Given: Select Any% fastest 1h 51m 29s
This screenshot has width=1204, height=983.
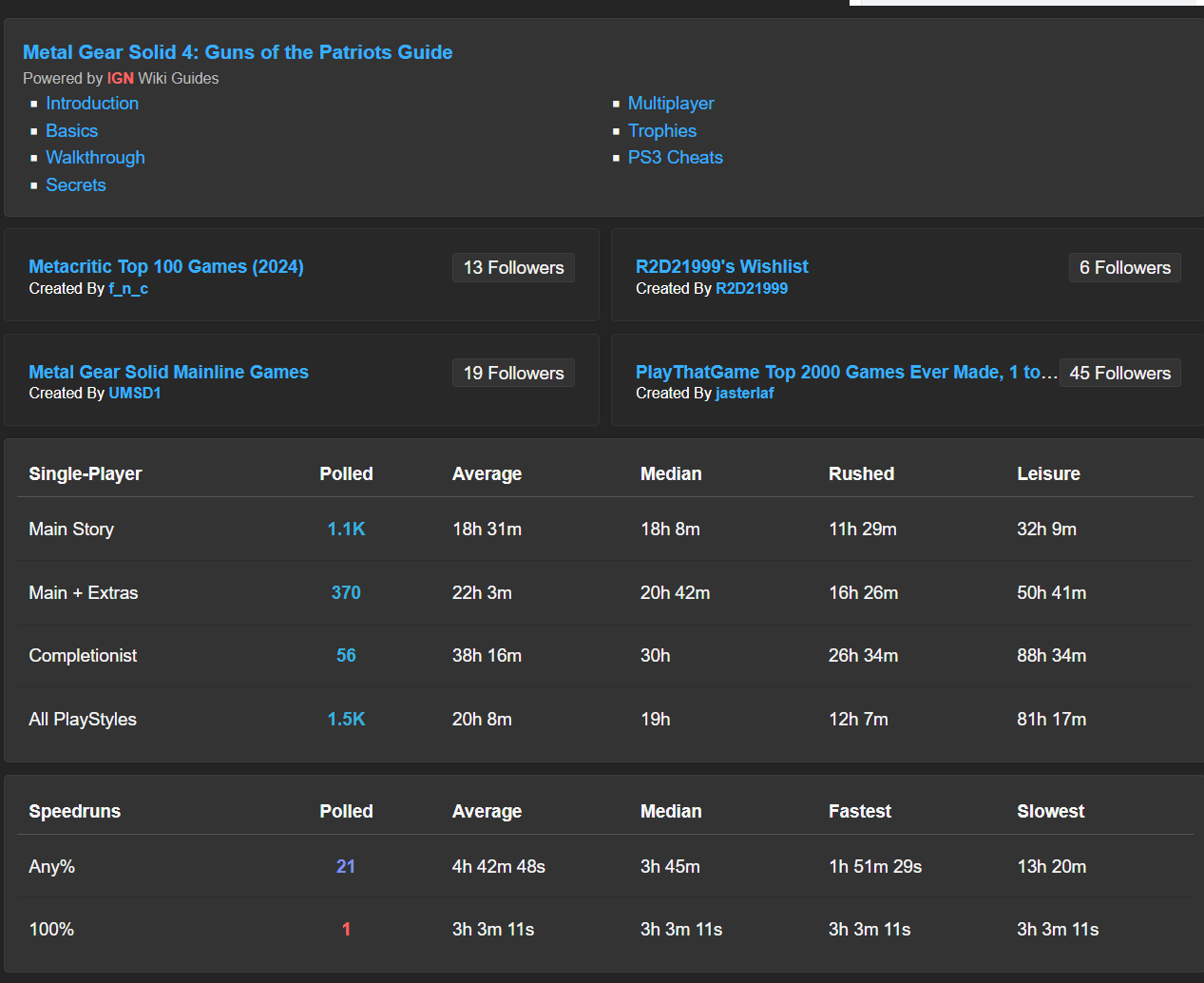Looking at the screenshot, I should coord(875,867).
